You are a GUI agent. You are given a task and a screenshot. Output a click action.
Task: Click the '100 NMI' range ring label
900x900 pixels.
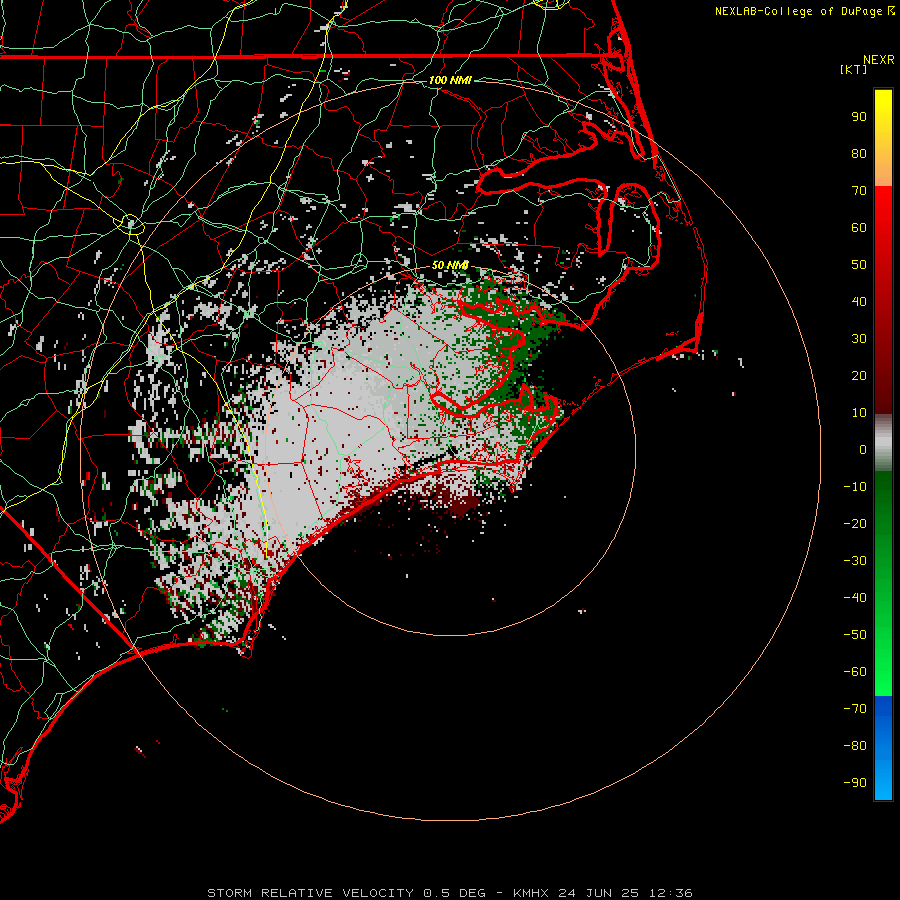(x=450, y=80)
